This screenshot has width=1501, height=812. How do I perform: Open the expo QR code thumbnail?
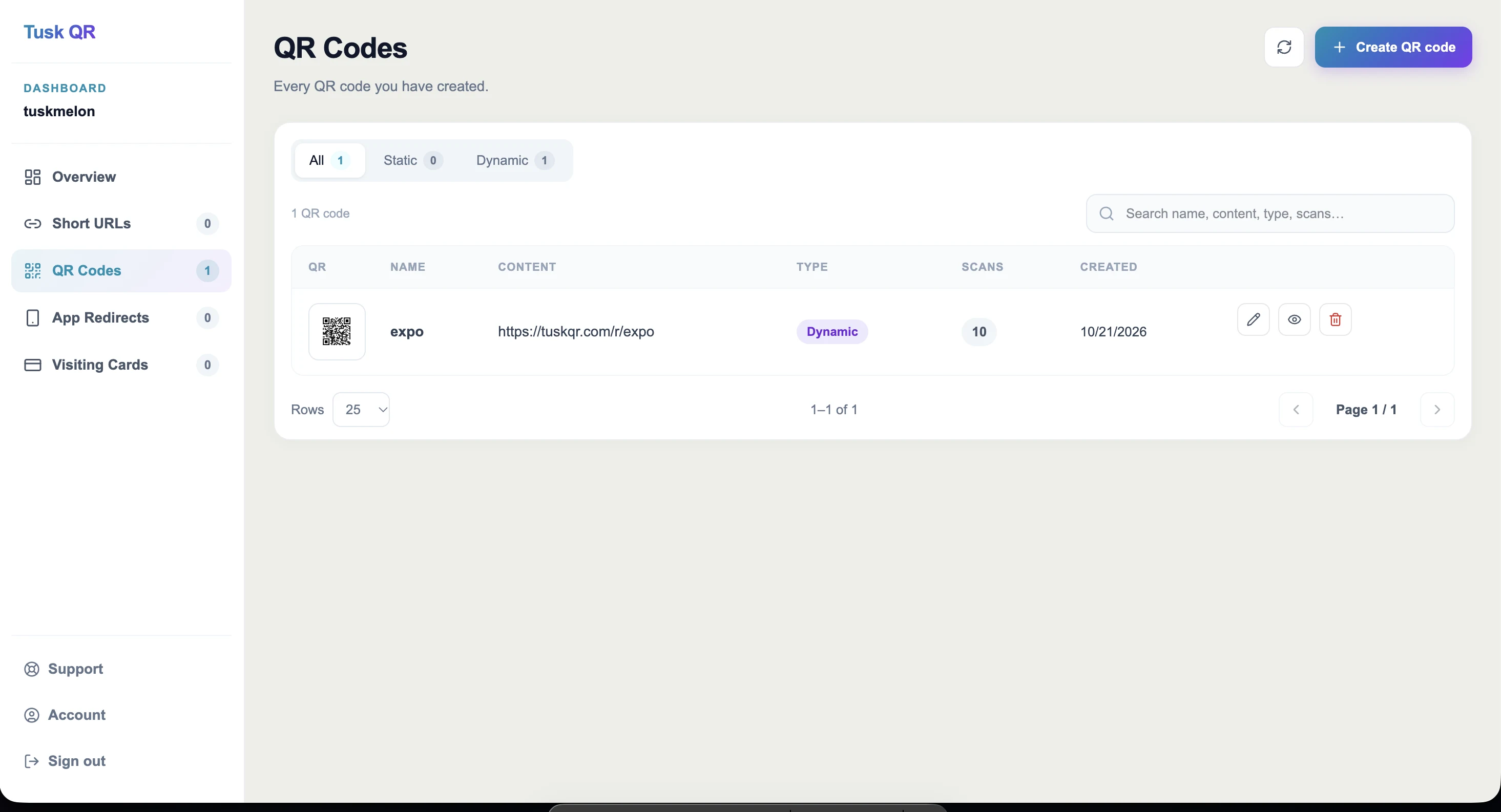click(337, 331)
